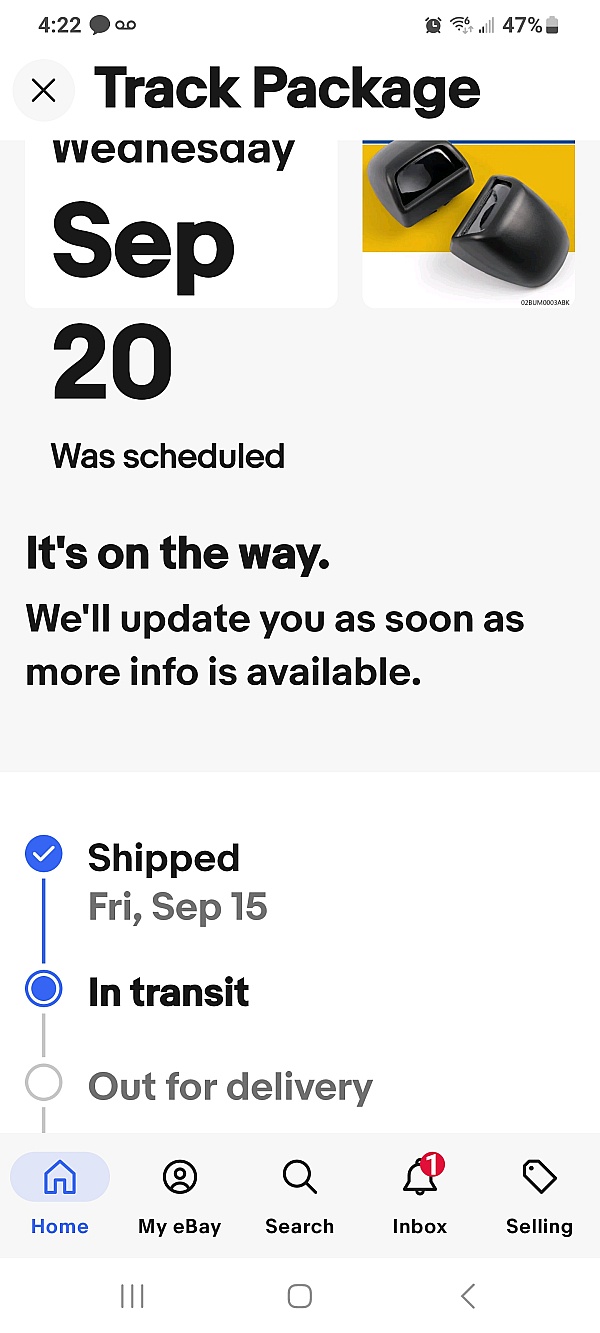
Task: Tap the battery indicator icon
Action: tap(551, 24)
